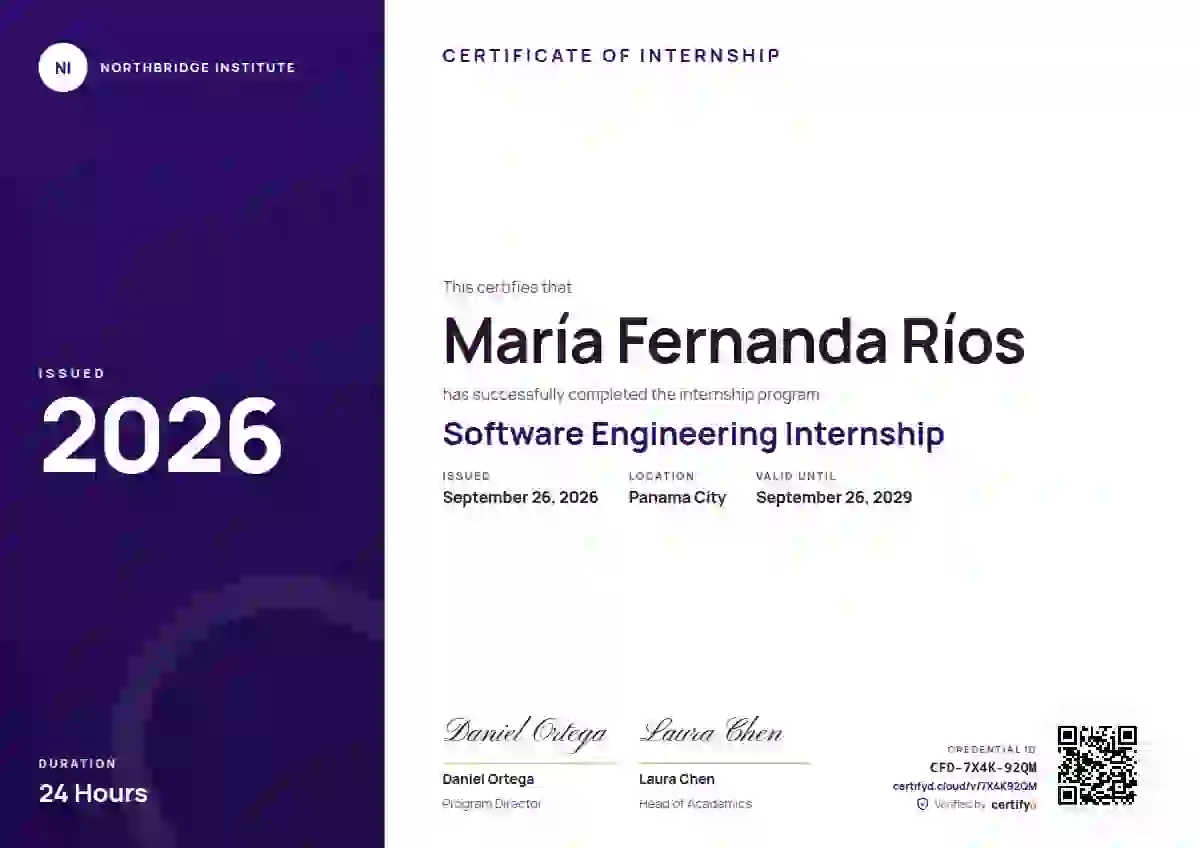1200x848 pixels.
Task: Click the LOCATION label
Action: coord(661,476)
